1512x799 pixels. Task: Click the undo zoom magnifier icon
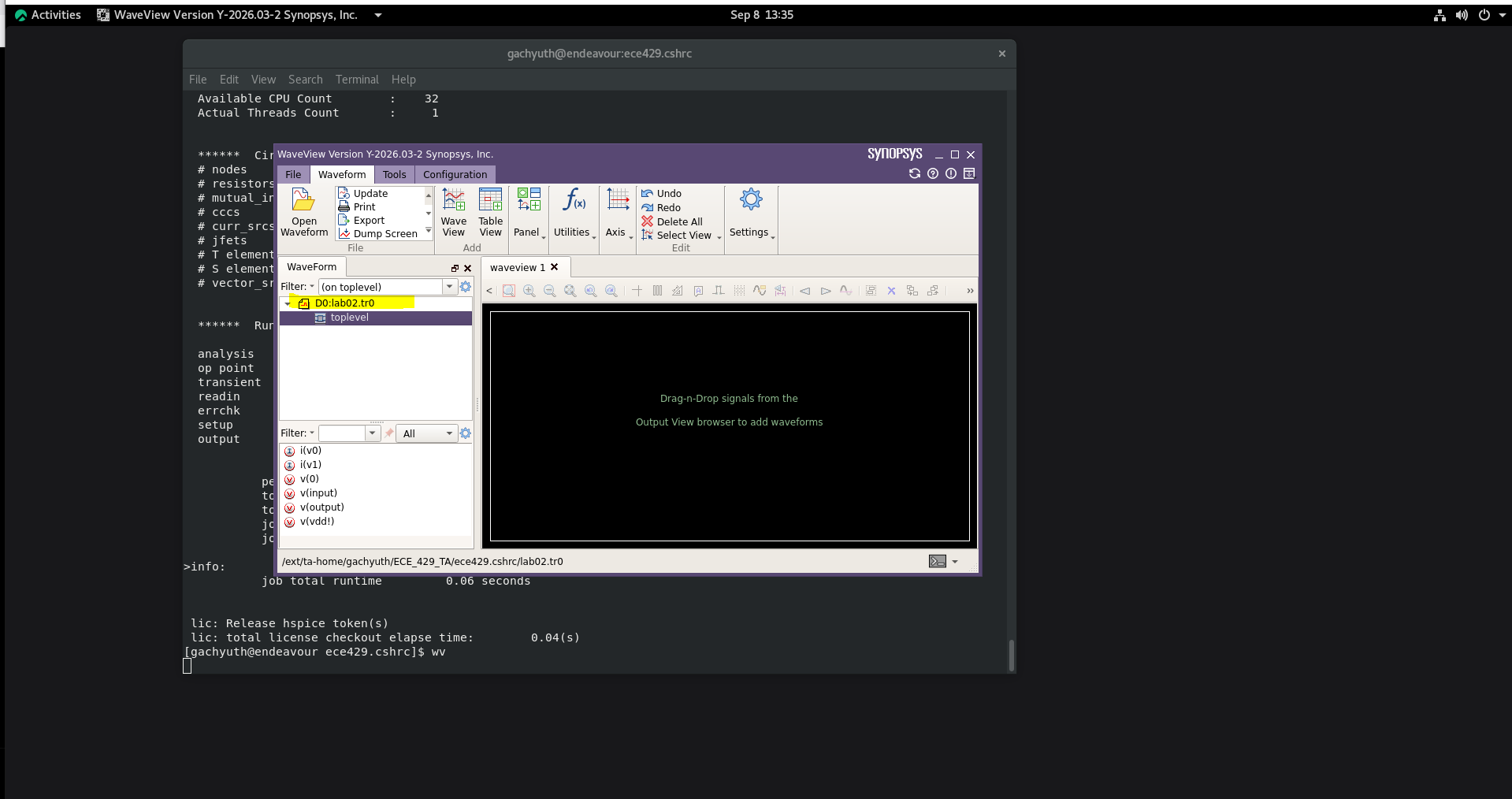point(591,291)
